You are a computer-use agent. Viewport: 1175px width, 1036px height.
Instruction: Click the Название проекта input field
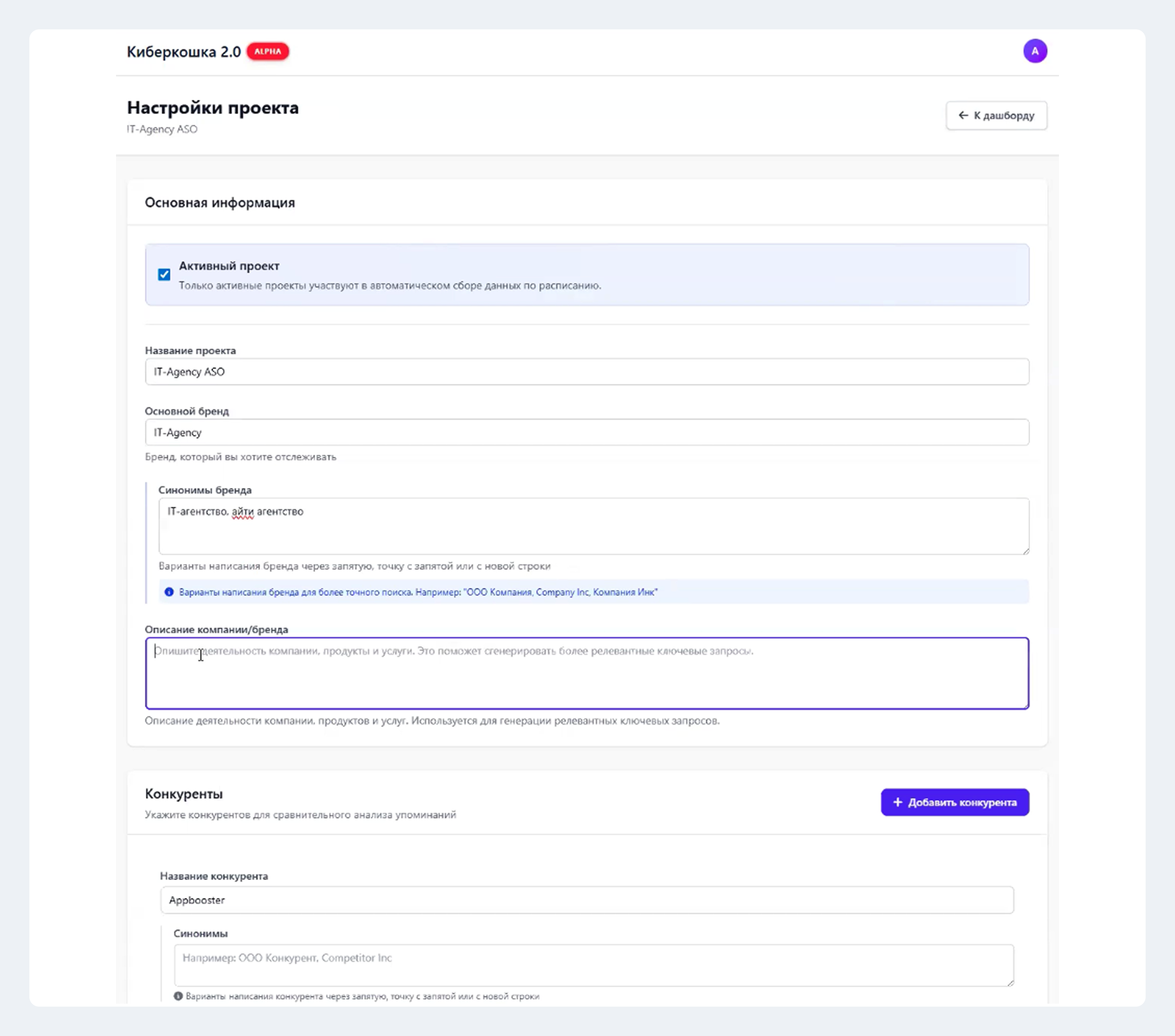click(x=587, y=372)
